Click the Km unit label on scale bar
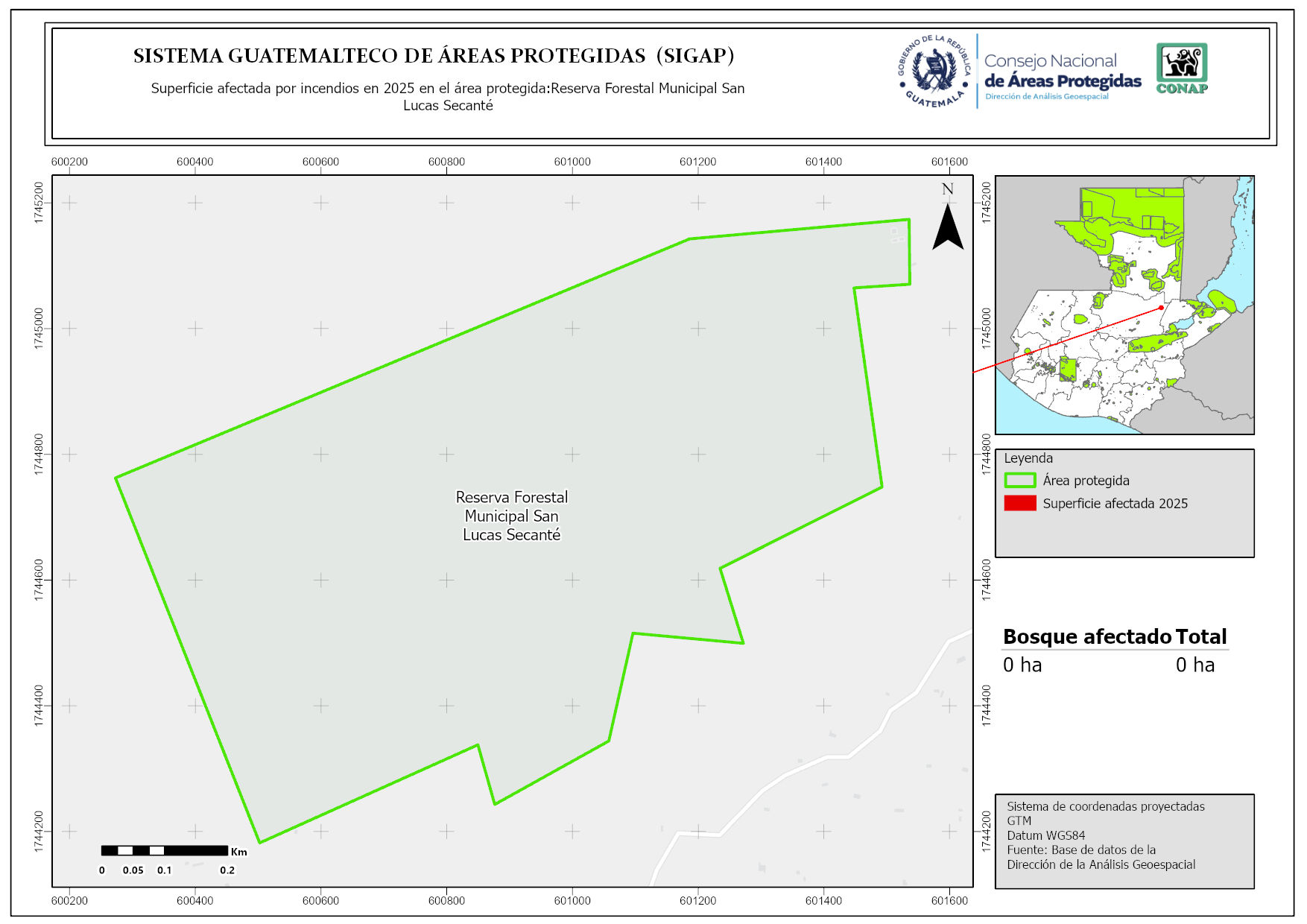1307x924 pixels. pyautogui.click(x=238, y=852)
